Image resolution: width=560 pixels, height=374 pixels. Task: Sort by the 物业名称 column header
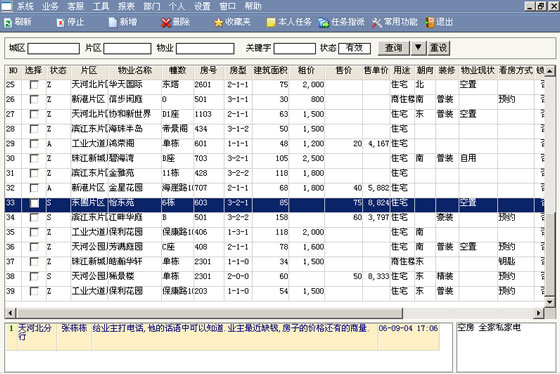[135, 71]
